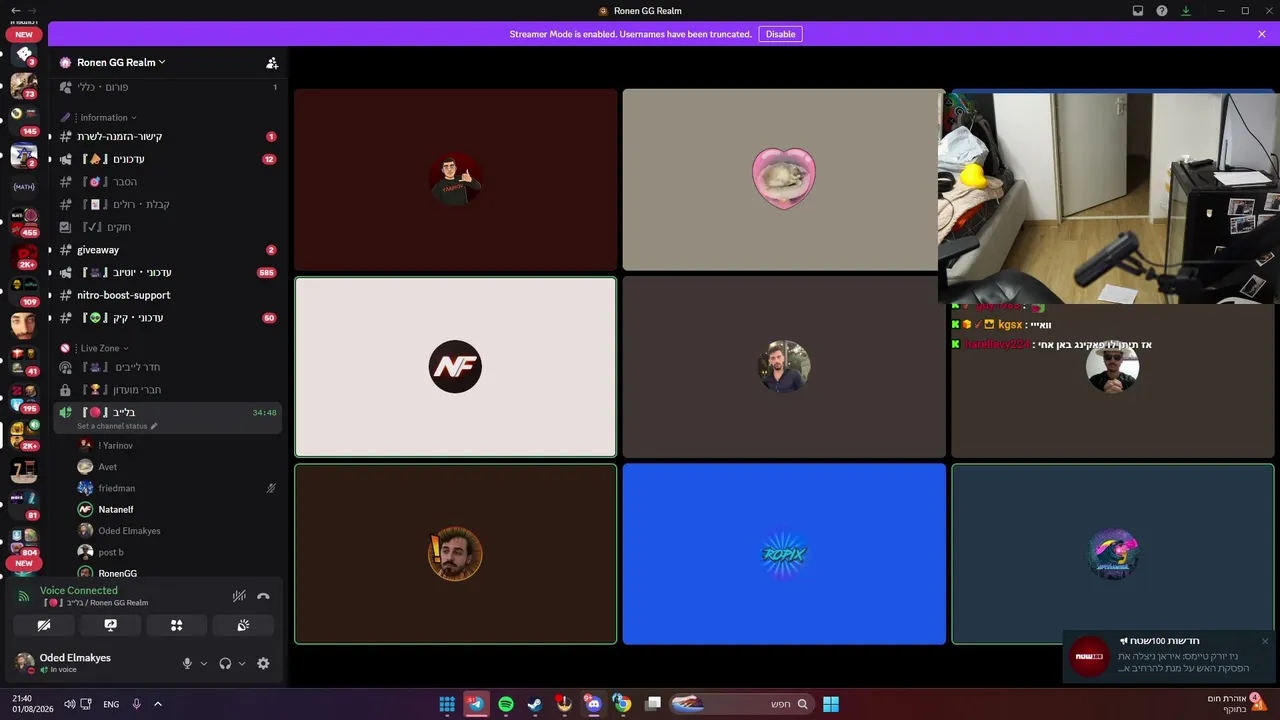Viewport: 1280px width, 720px height.
Task: Open the green download update icon
Action: (1186, 11)
